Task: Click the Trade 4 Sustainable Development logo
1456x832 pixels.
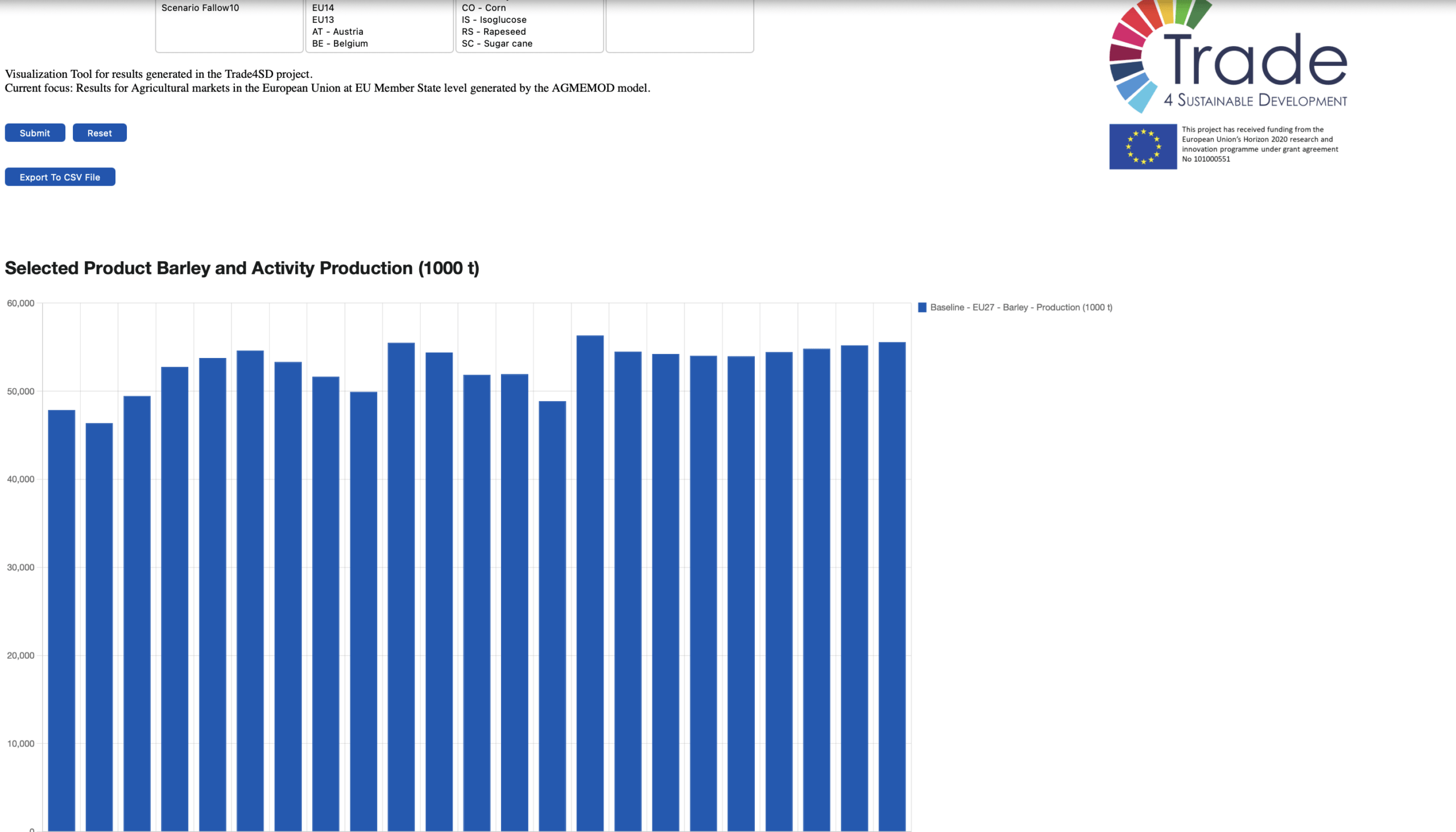Action: 1227,57
